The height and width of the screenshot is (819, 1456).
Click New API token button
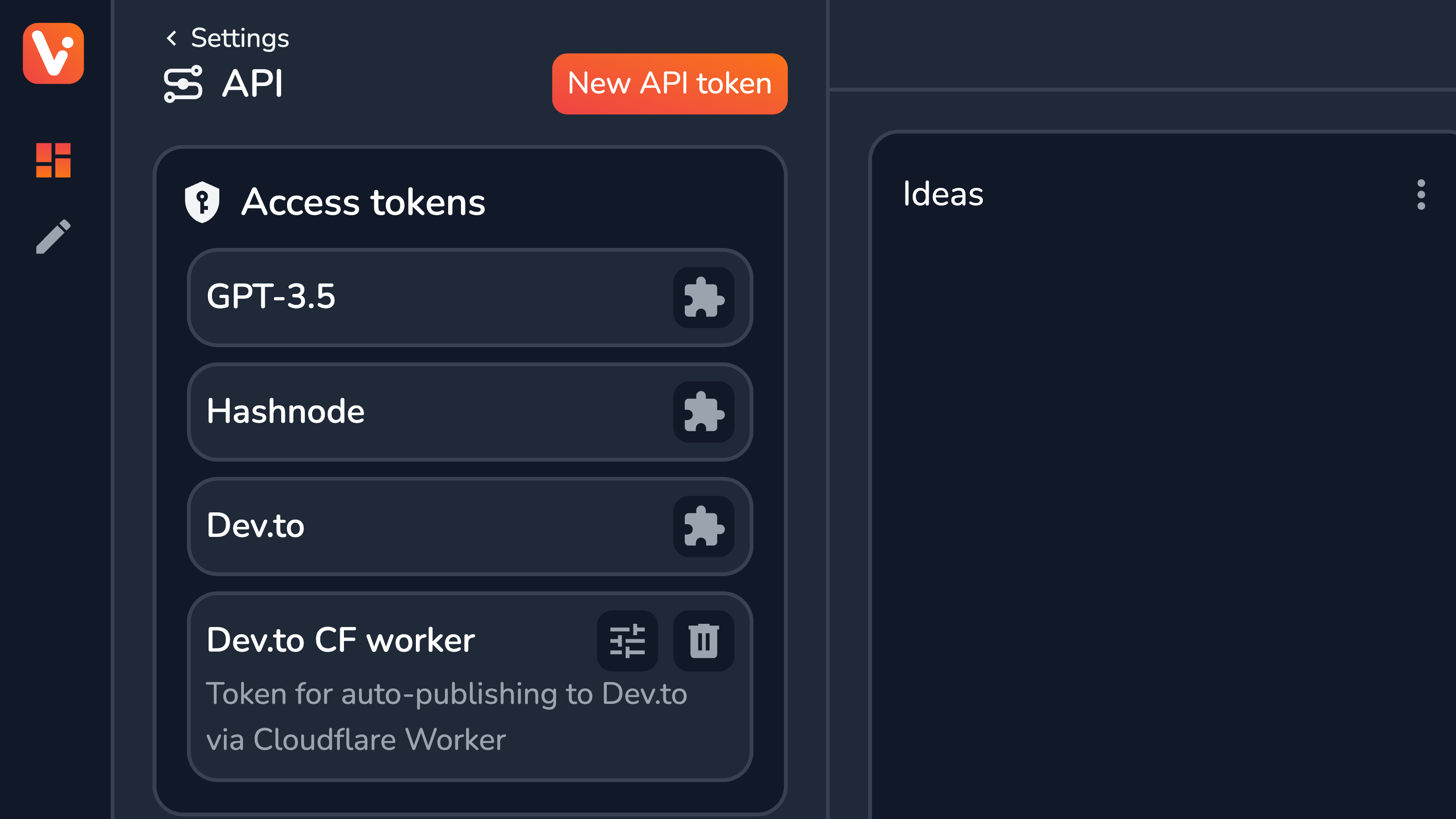(x=670, y=84)
